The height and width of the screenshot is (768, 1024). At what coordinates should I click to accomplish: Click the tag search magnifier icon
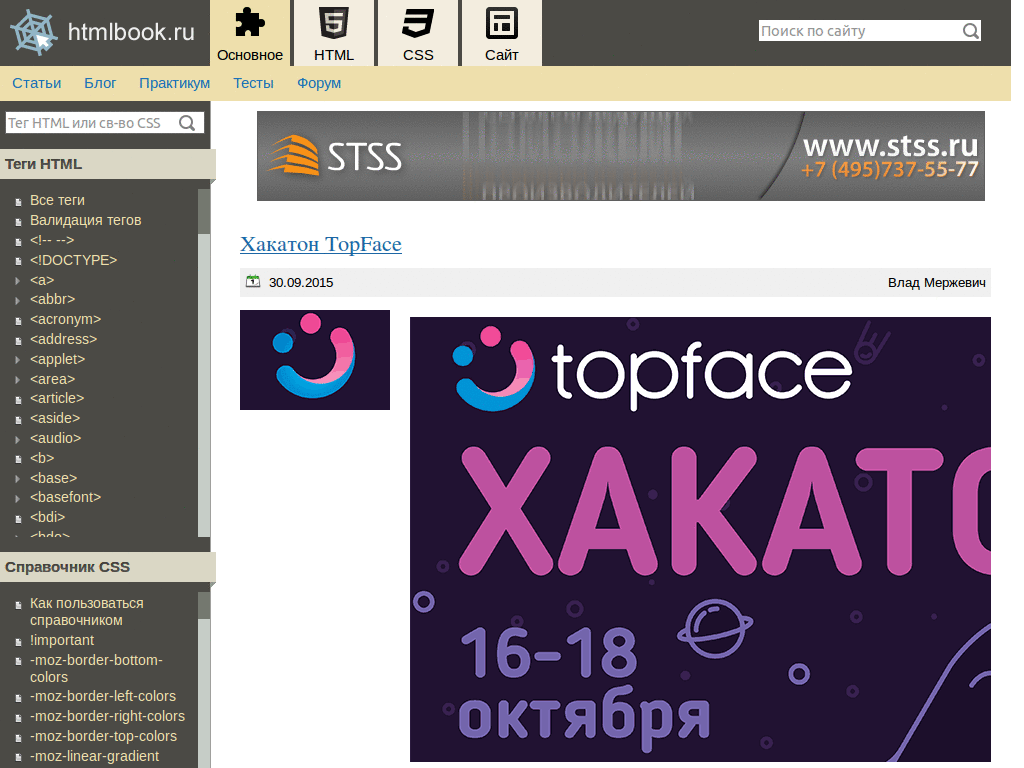click(187, 123)
